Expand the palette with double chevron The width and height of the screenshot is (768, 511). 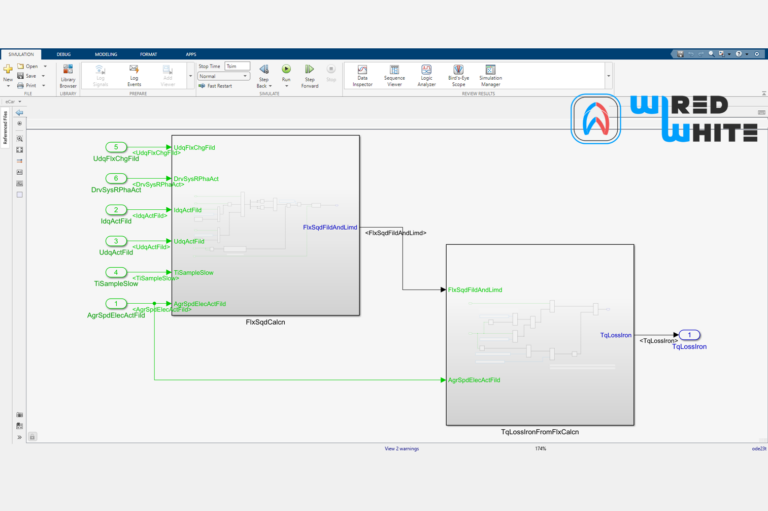tap(20, 437)
